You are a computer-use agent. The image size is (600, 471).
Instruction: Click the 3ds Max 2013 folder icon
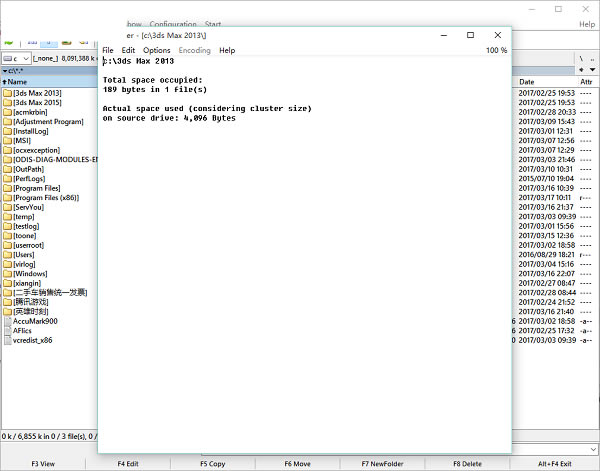point(7,92)
